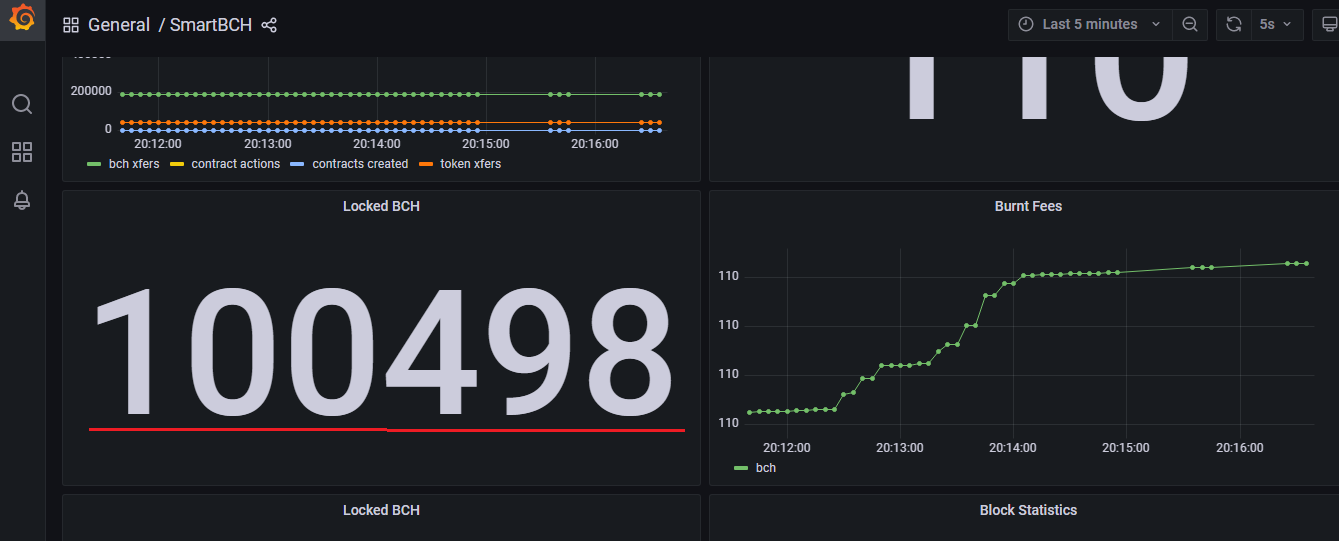Toggle the contract actions series legend
Viewport: 1339px width, 541px height.
click(226, 164)
